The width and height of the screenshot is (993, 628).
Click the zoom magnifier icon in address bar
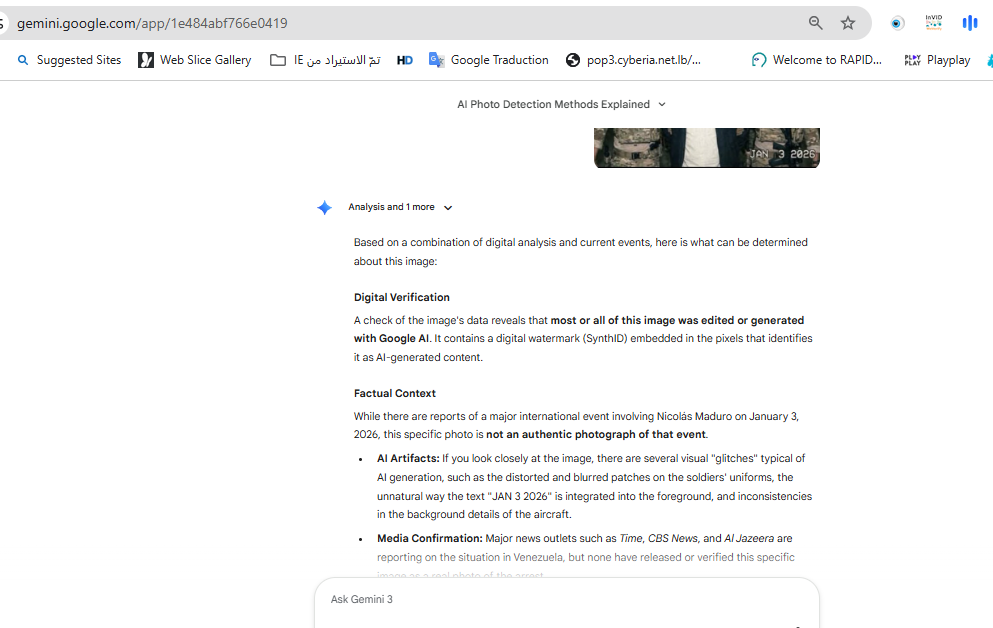(x=816, y=23)
